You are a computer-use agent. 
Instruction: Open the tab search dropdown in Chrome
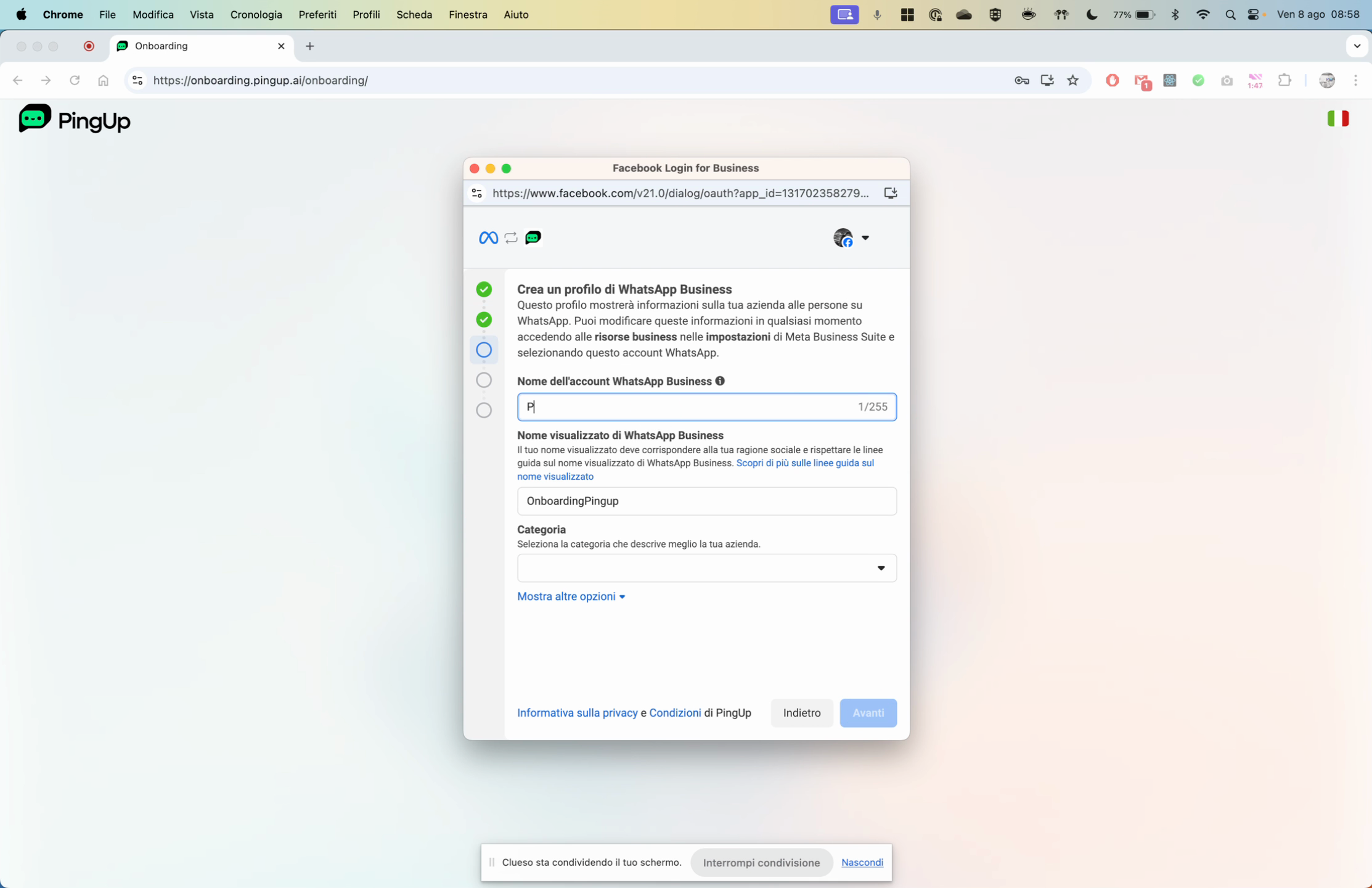tap(1357, 46)
